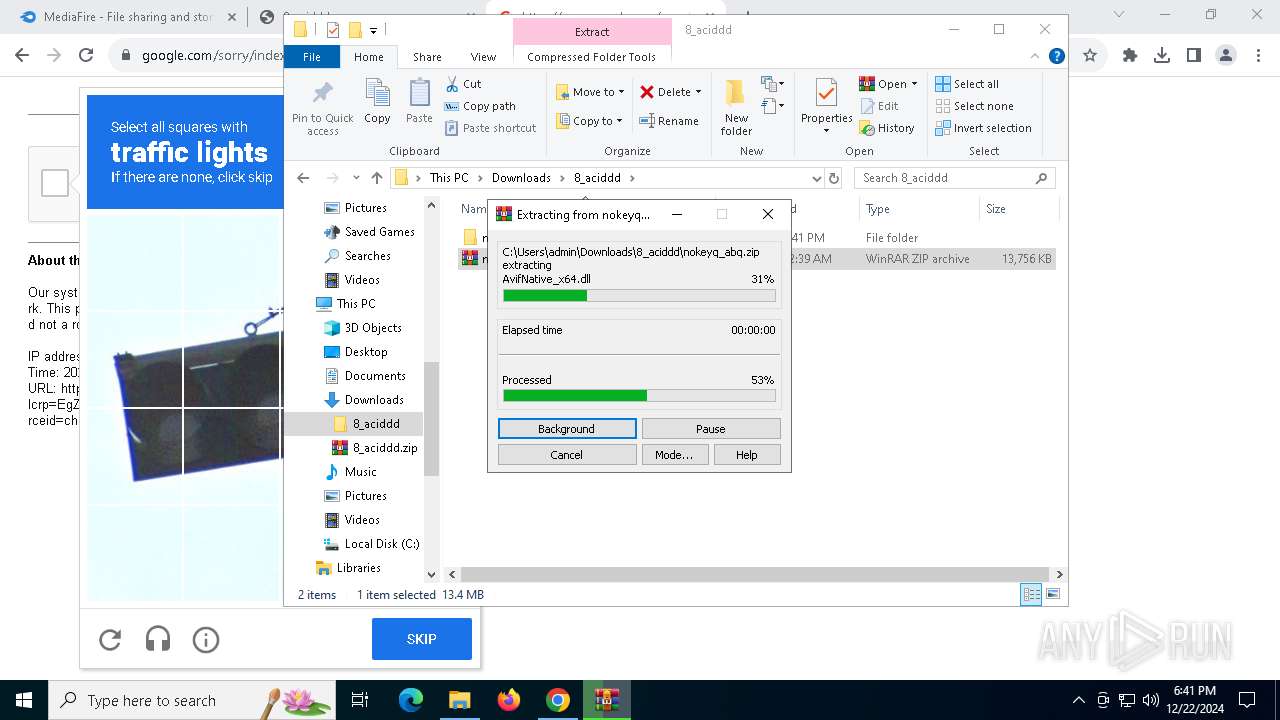This screenshot has height=720, width=1280.
Task: Select Documents in navigation pane
Action: pyautogui.click(x=375, y=376)
